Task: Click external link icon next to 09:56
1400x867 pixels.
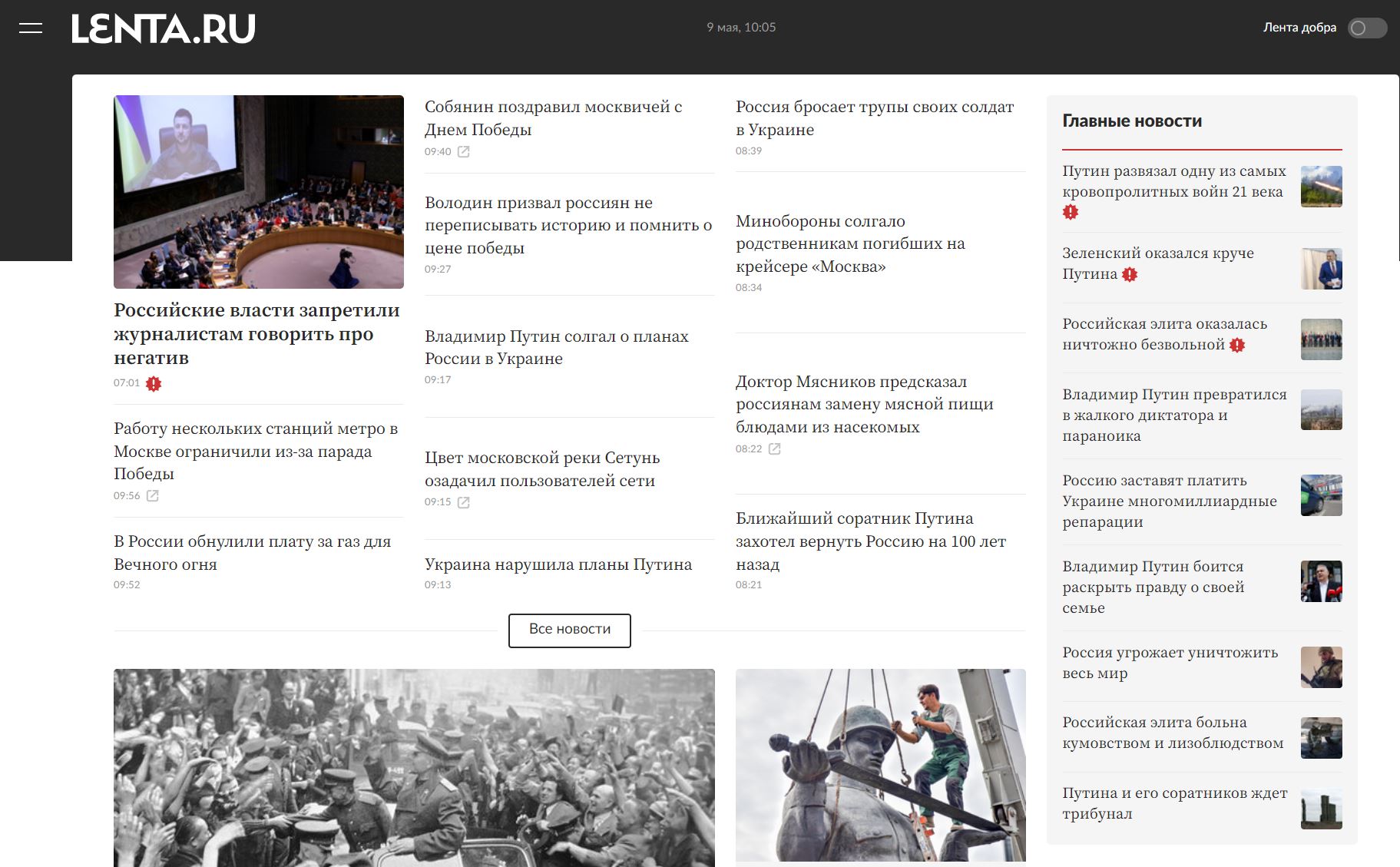Action: click(153, 496)
